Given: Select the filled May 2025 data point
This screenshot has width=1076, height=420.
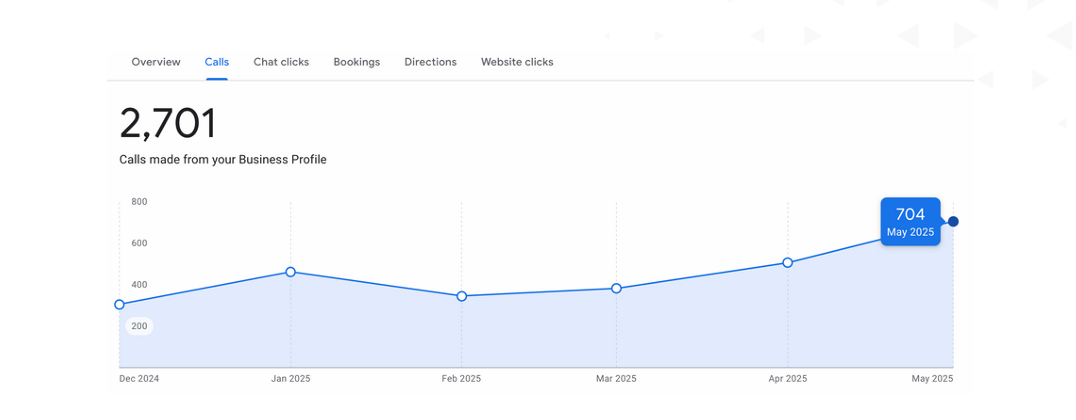Looking at the screenshot, I should click(953, 222).
